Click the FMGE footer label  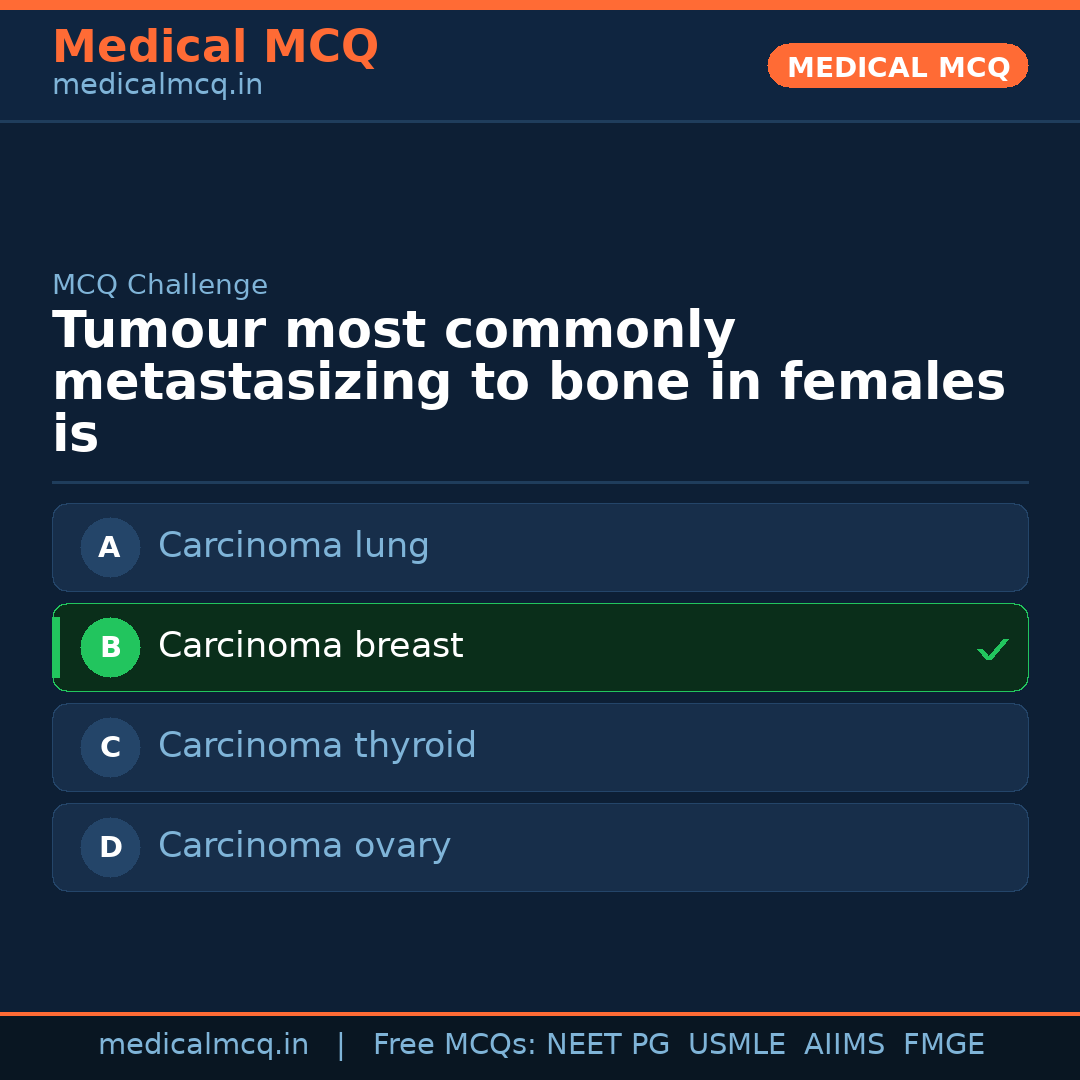(943, 1045)
